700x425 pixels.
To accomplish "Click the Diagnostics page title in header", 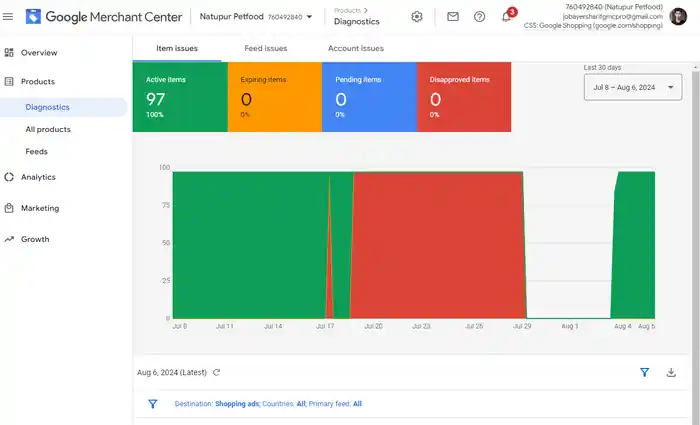I will pyautogui.click(x=357, y=21).
